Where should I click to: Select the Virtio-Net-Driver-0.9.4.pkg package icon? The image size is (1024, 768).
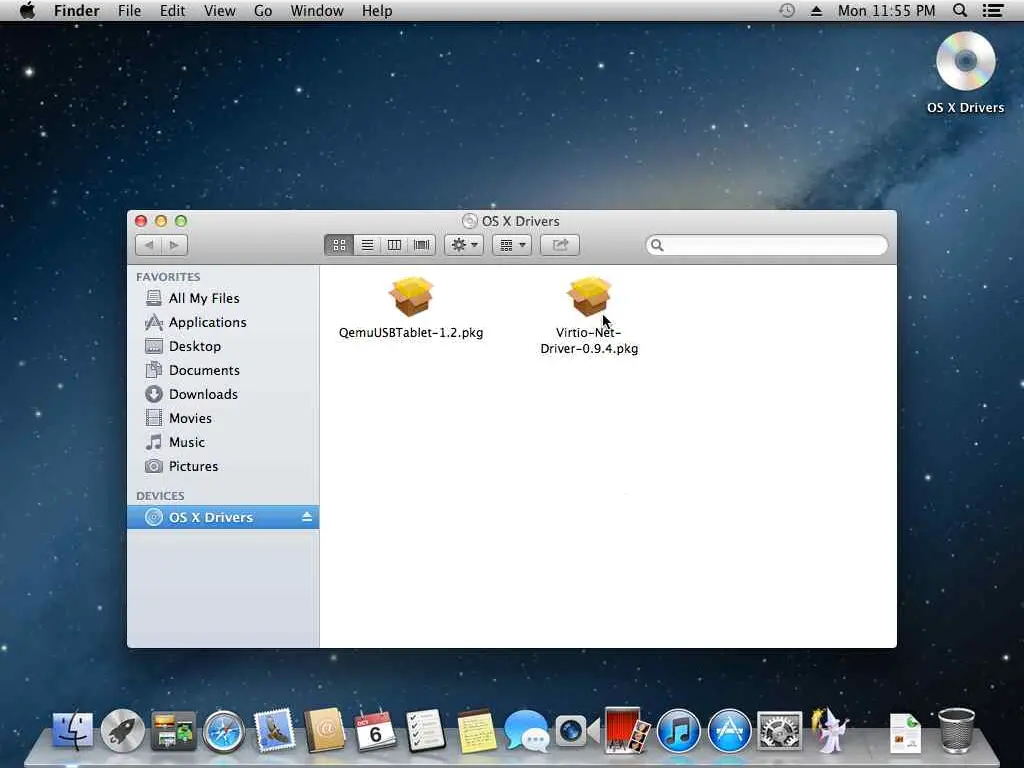(589, 296)
